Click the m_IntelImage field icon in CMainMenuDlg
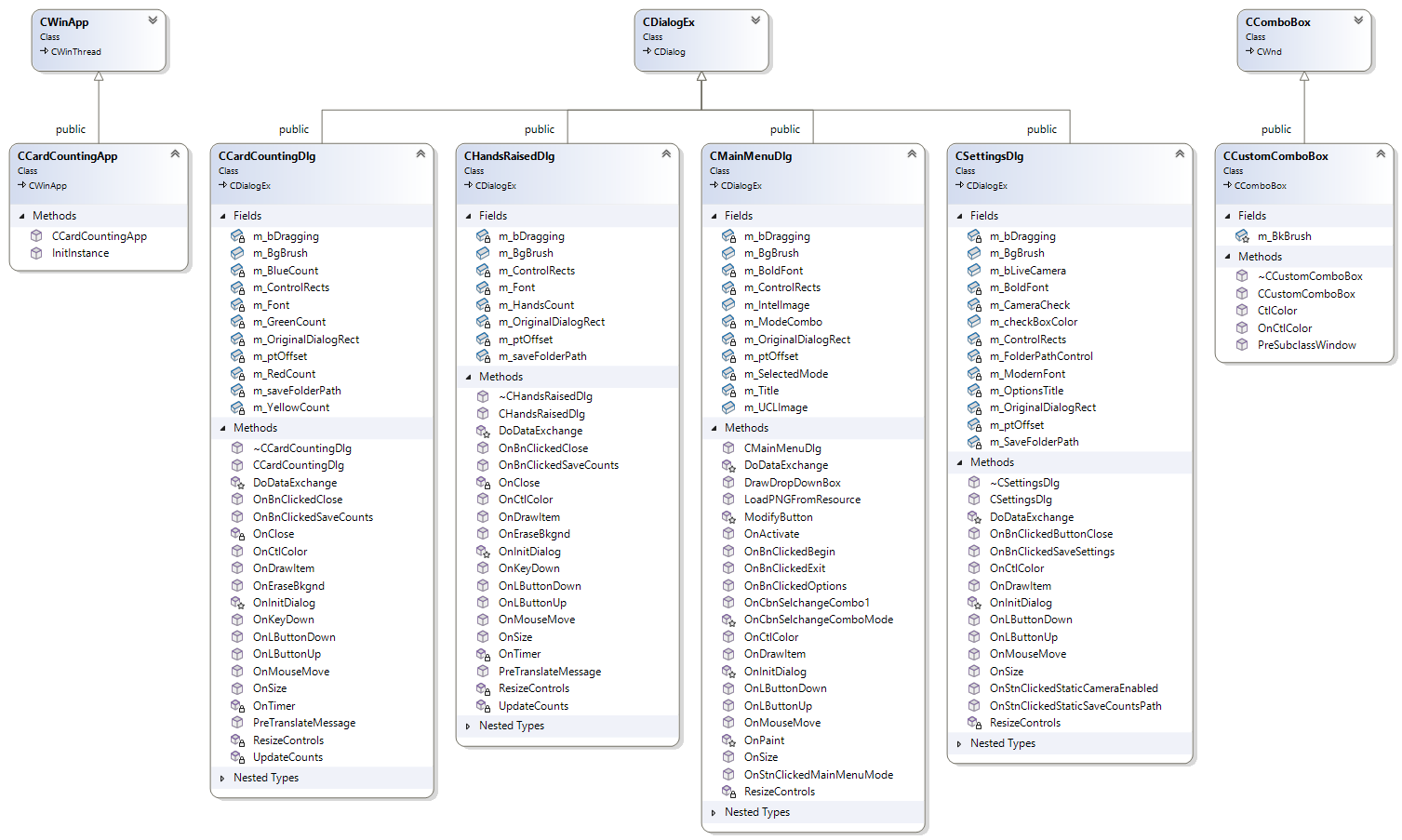 pos(728,304)
